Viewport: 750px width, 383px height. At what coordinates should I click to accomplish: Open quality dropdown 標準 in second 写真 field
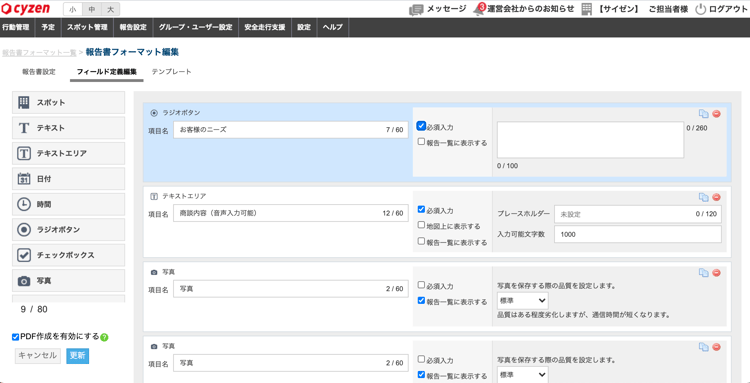click(523, 375)
